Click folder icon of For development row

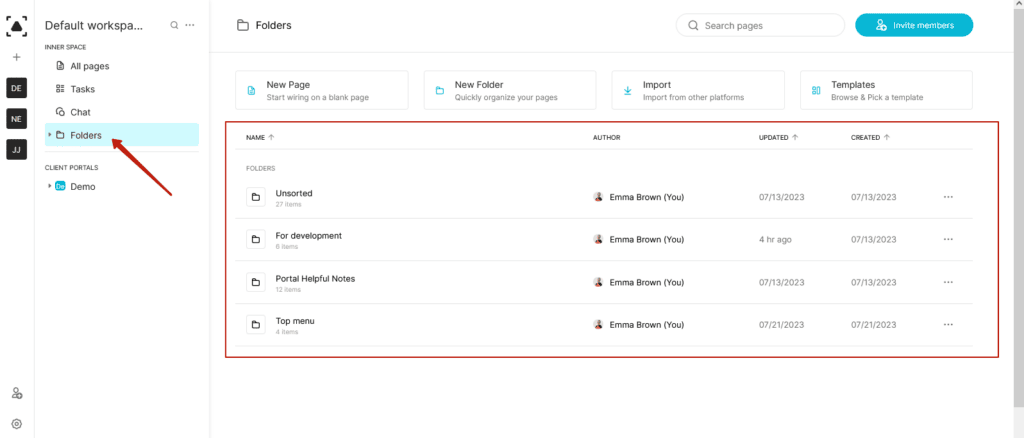pos(255,240)
